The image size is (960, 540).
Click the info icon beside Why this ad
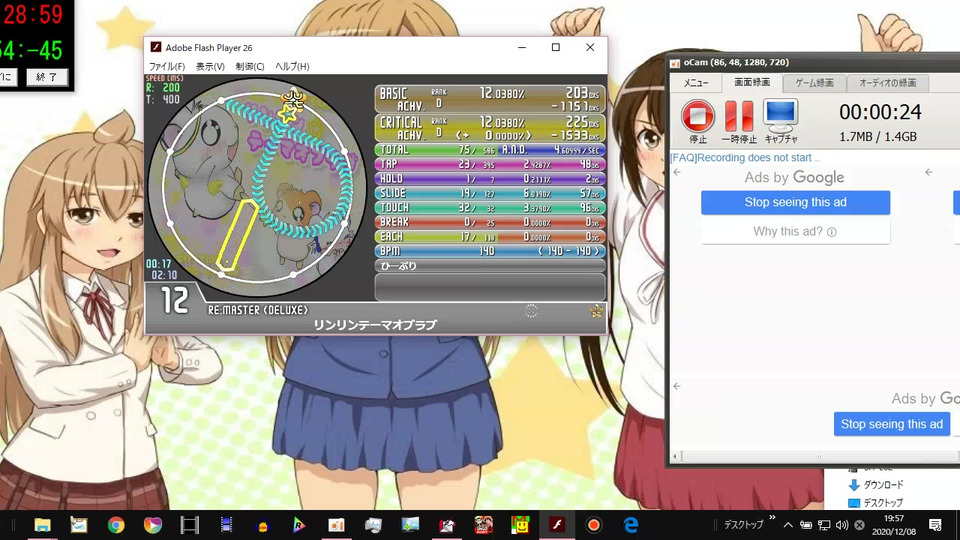point(831,232)
